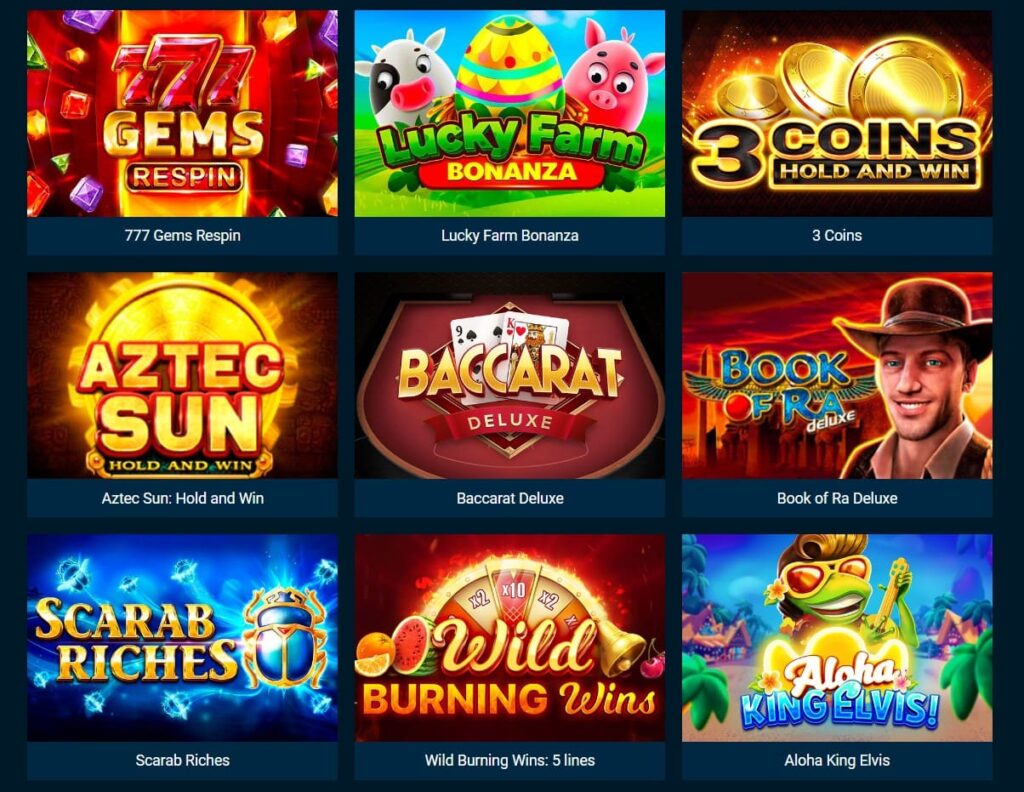Screen dimensions: 1024x792
Task: Click the '3 Coins' title text
Action: tap(837, 236)
